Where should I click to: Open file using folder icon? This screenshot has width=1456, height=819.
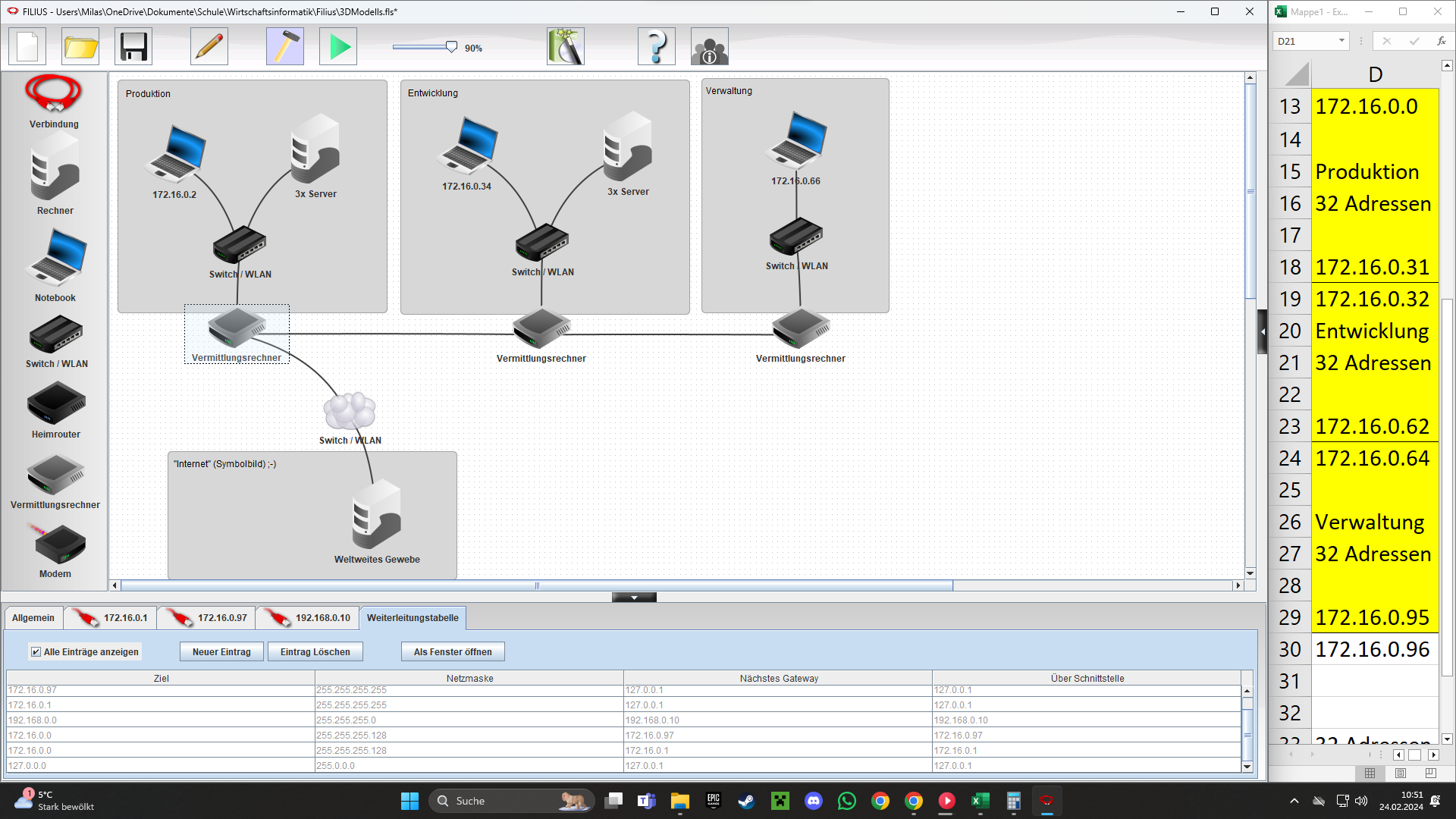coord(80,47)
